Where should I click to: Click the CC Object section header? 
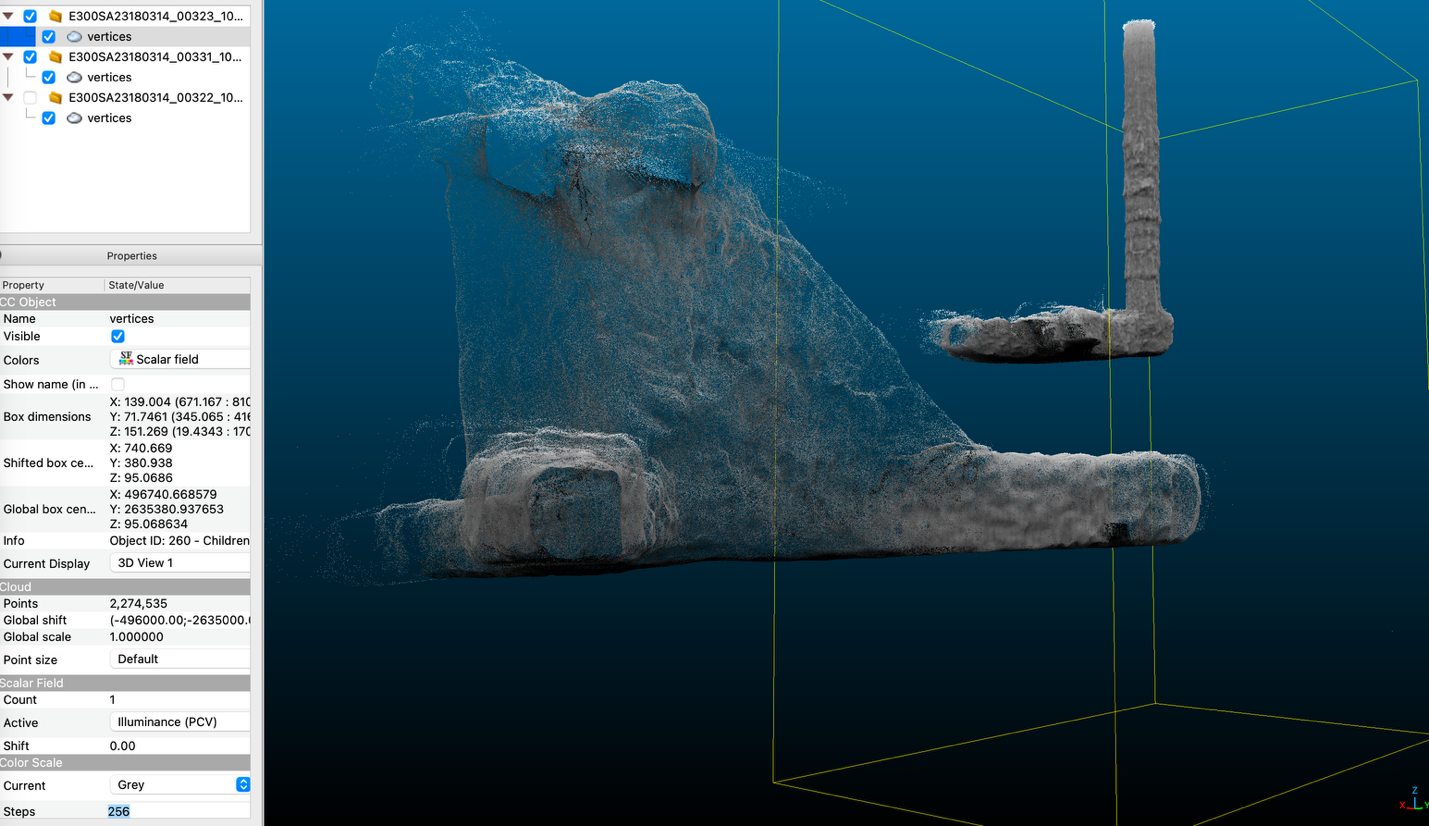(125, 302)
